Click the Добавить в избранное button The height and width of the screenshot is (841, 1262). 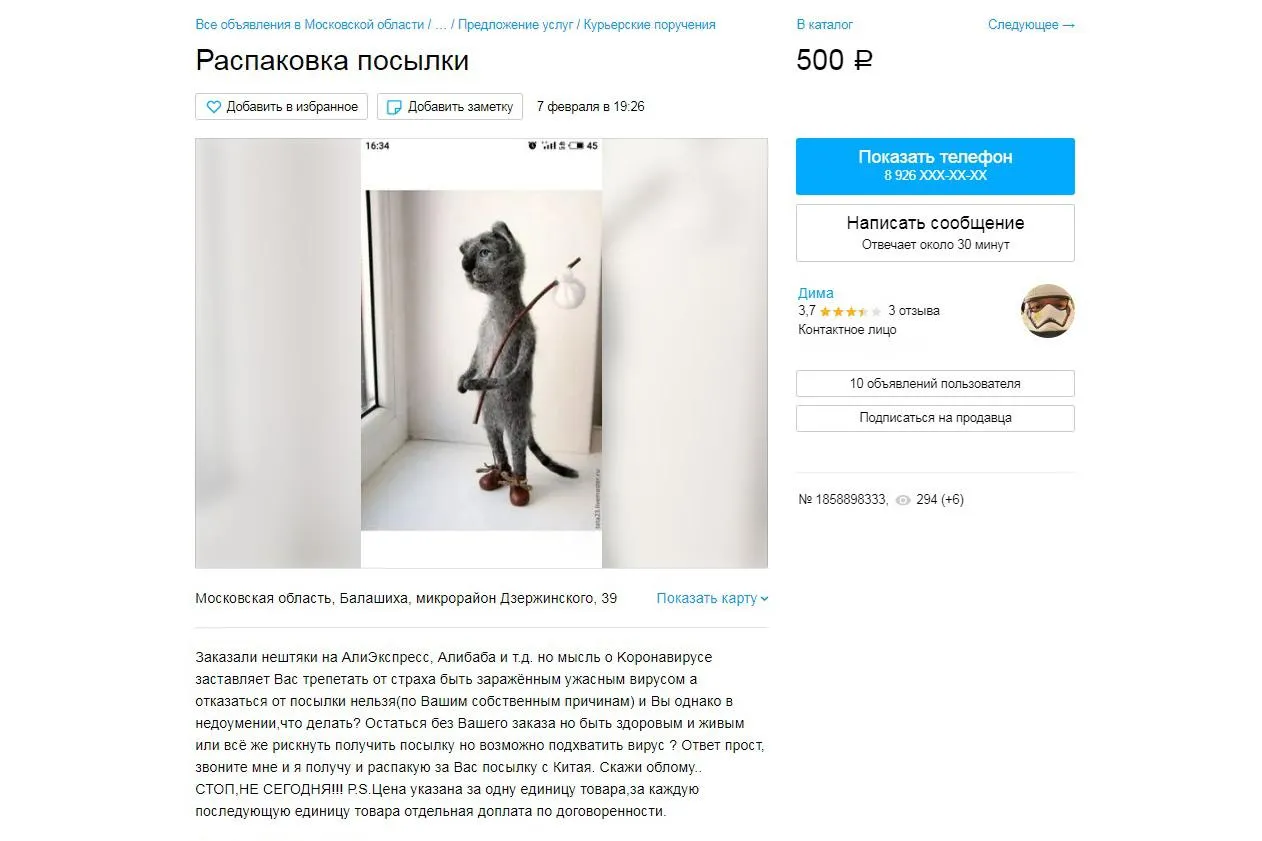tap(282, 107)
